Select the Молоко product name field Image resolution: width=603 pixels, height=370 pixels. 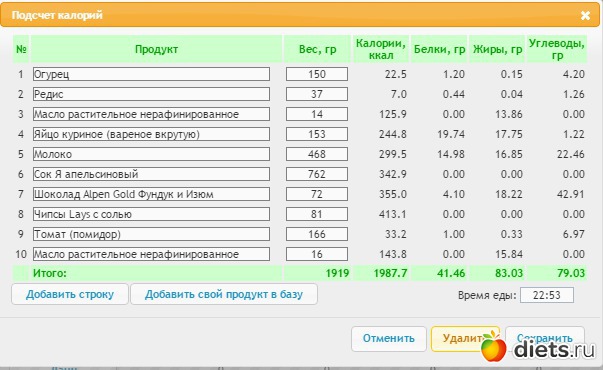click(151, 154)
